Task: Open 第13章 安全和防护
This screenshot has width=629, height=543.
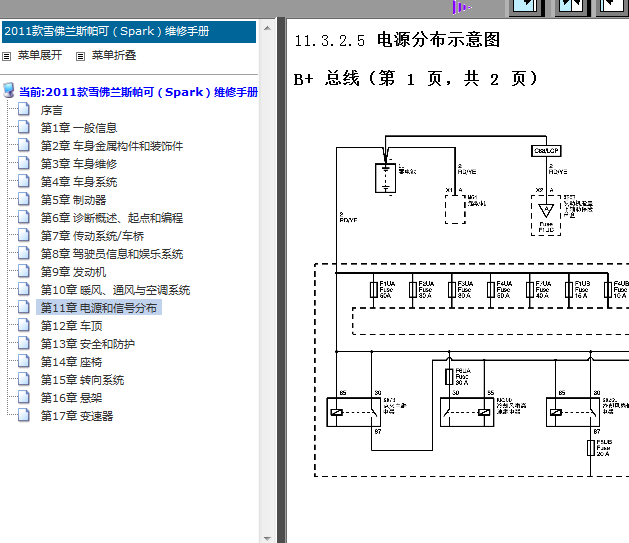Action: [88, 344]
